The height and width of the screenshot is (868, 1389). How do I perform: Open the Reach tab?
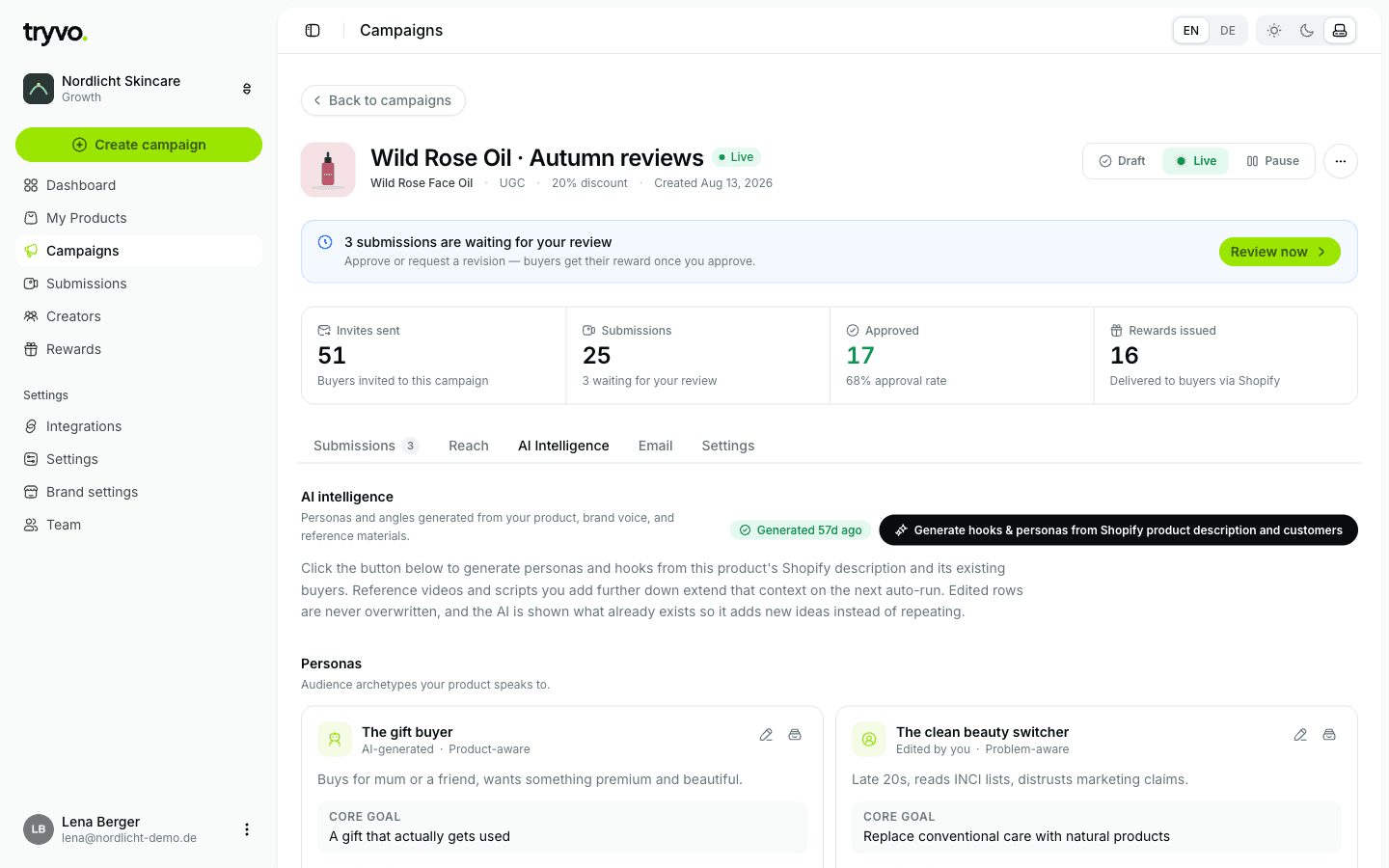click(469, 446)
